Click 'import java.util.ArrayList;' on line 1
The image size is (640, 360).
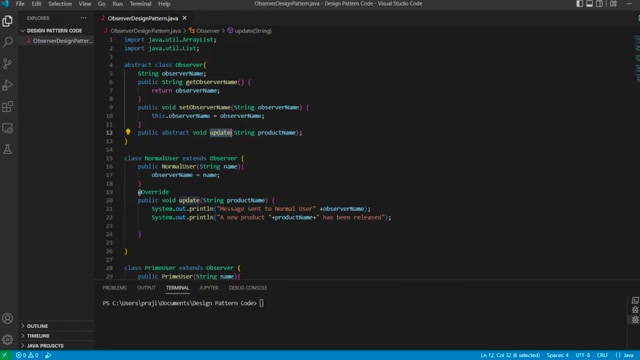tap(170, 40)
